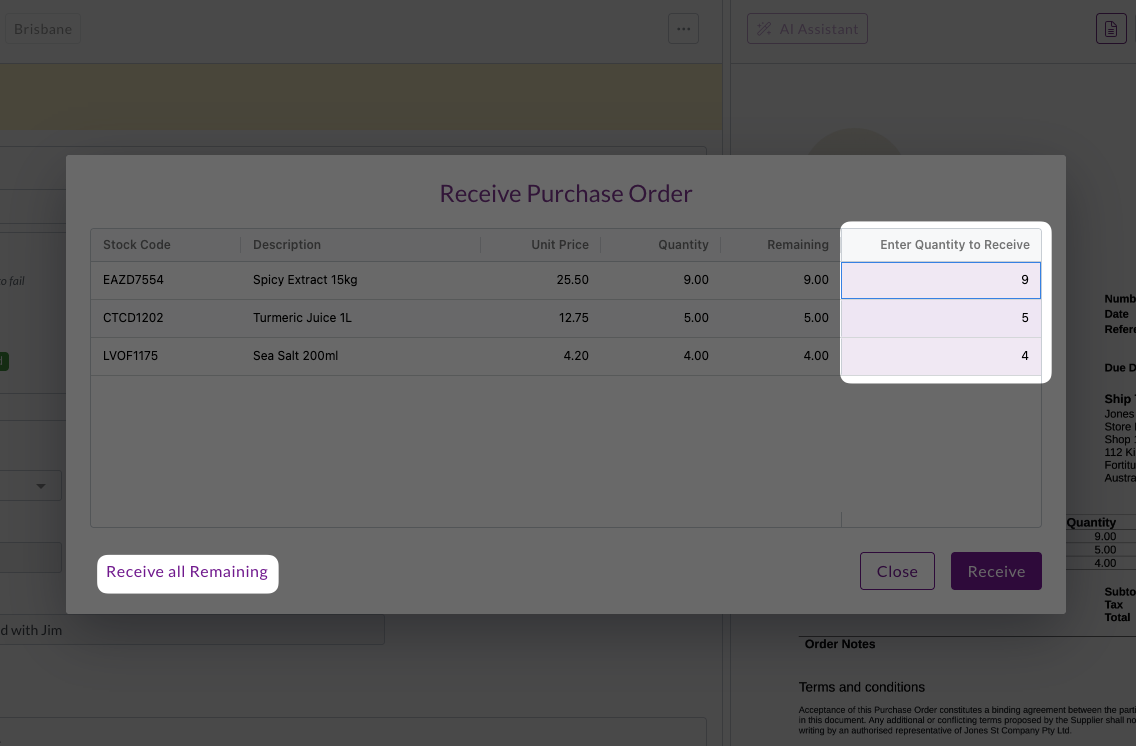This screenshot has height=746, width=1136.
Task: Click the purple Receive button
Action: click(996, 571)
